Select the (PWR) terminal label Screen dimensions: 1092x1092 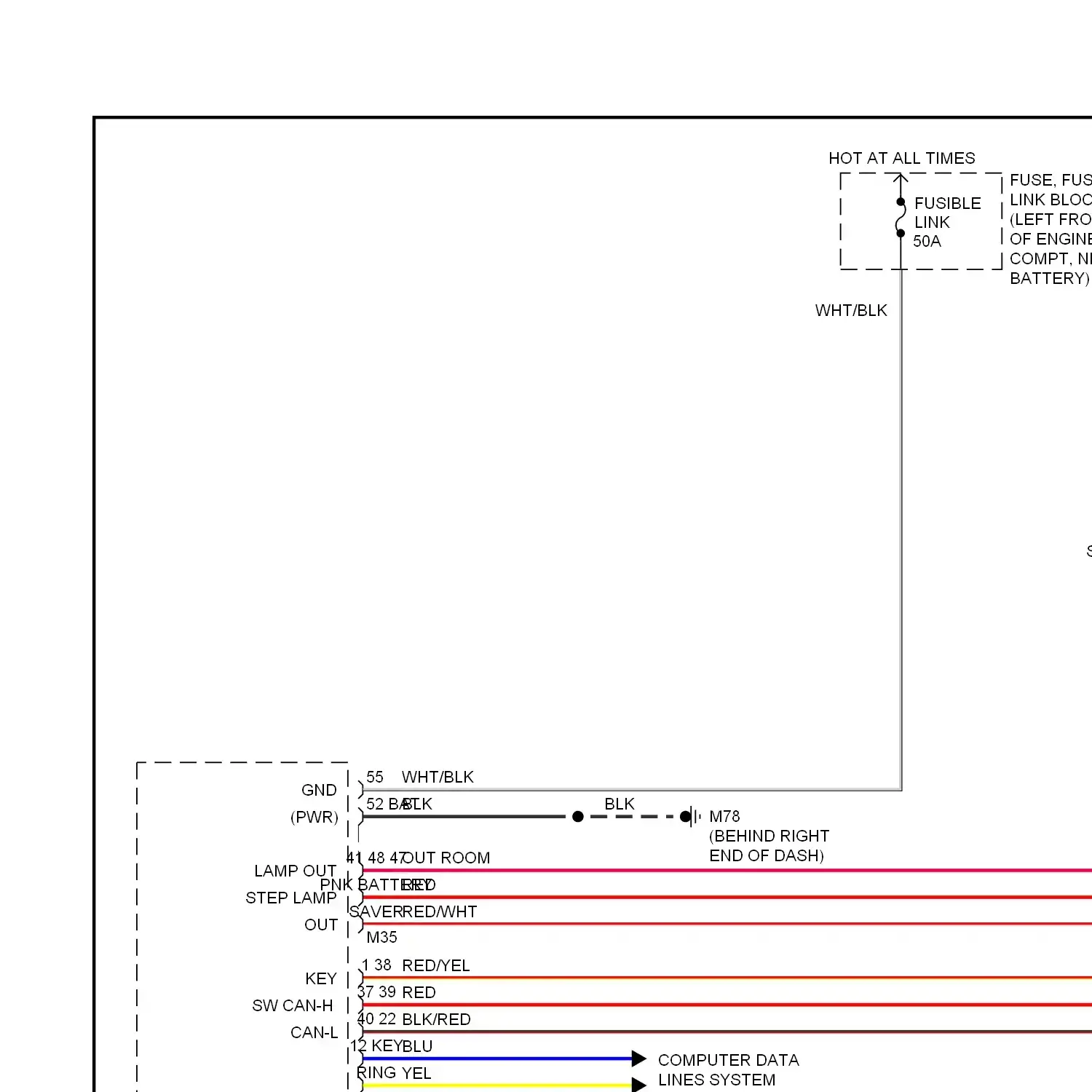click(314, 817)
